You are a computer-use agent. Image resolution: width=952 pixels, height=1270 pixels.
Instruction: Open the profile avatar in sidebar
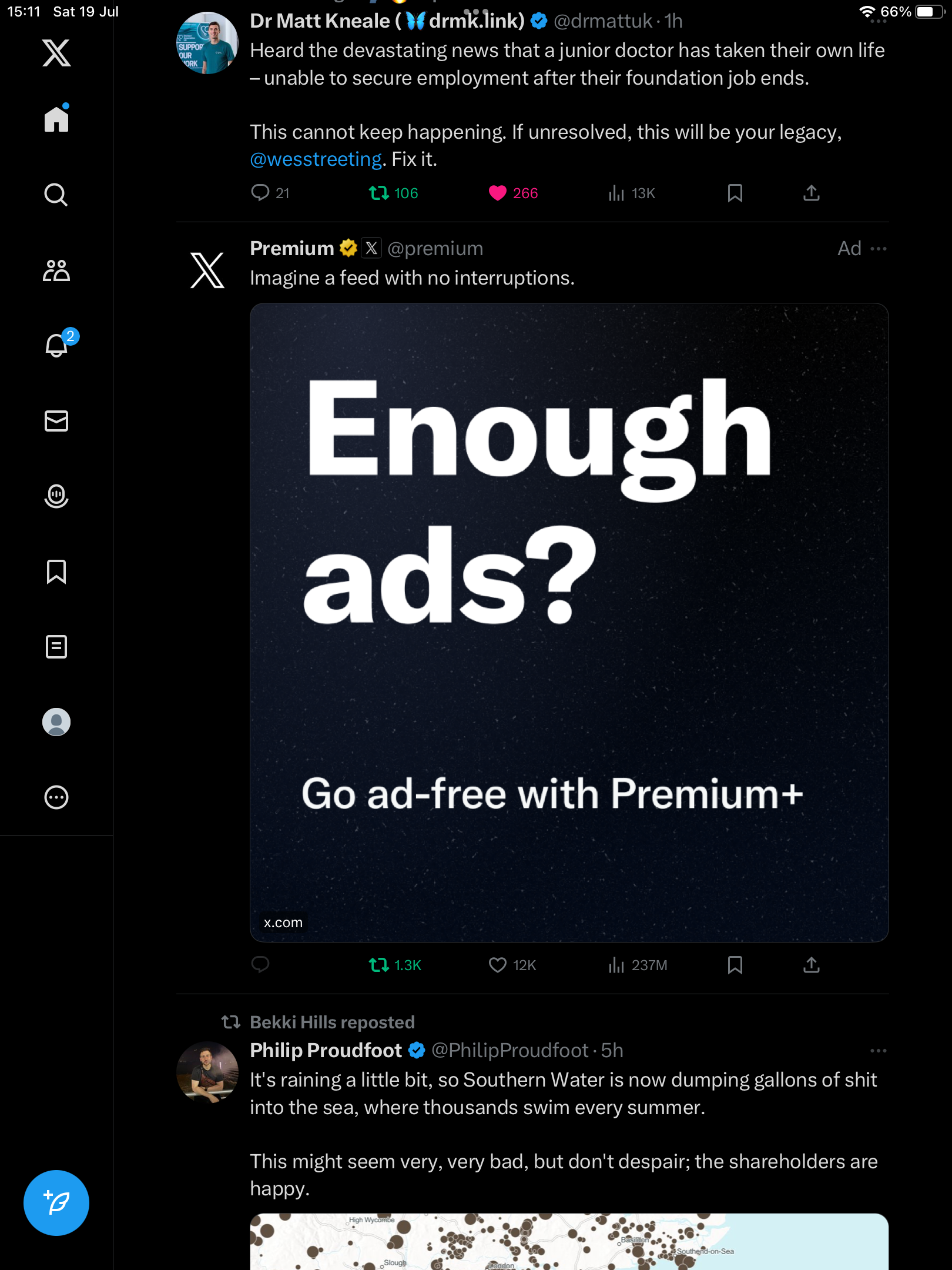56,722
